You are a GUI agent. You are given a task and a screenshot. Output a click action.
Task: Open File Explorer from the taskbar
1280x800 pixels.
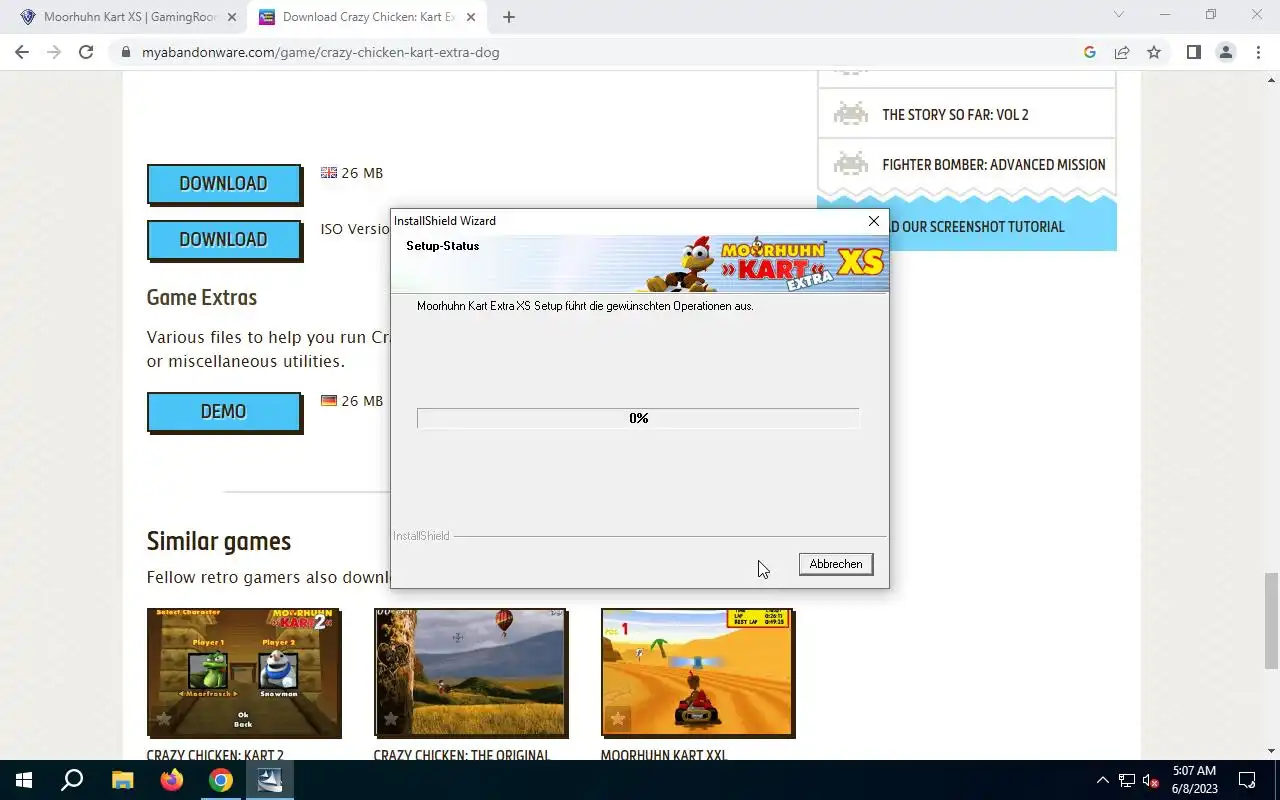122,780
